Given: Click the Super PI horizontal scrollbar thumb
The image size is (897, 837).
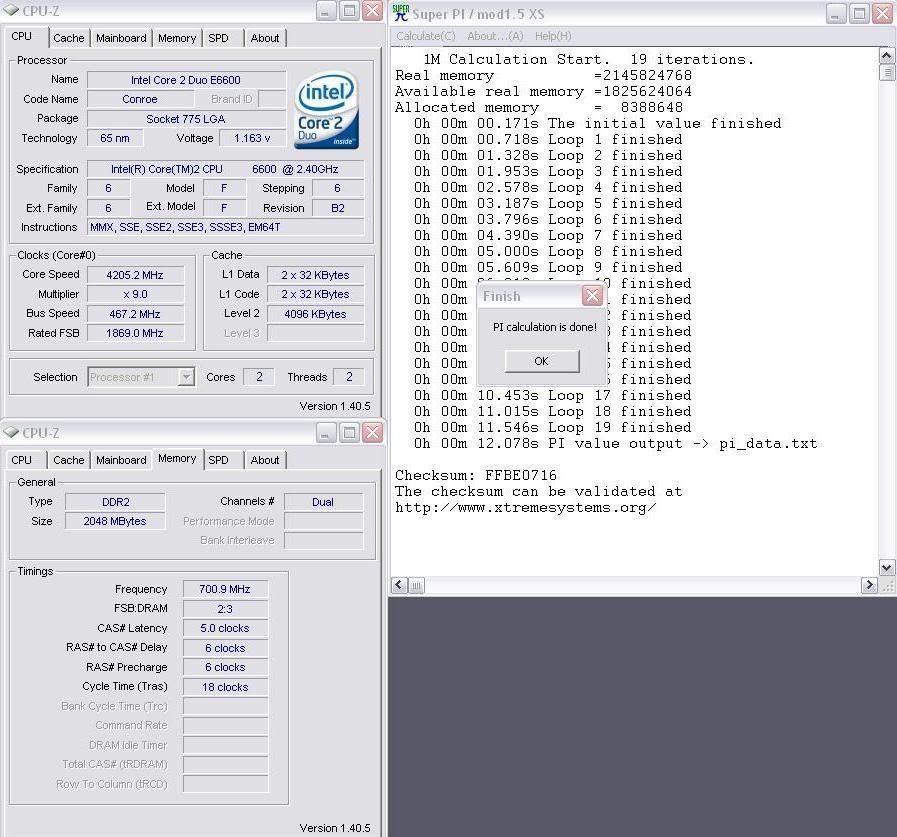Looking at the screenshot, I should tap(416, 585).
